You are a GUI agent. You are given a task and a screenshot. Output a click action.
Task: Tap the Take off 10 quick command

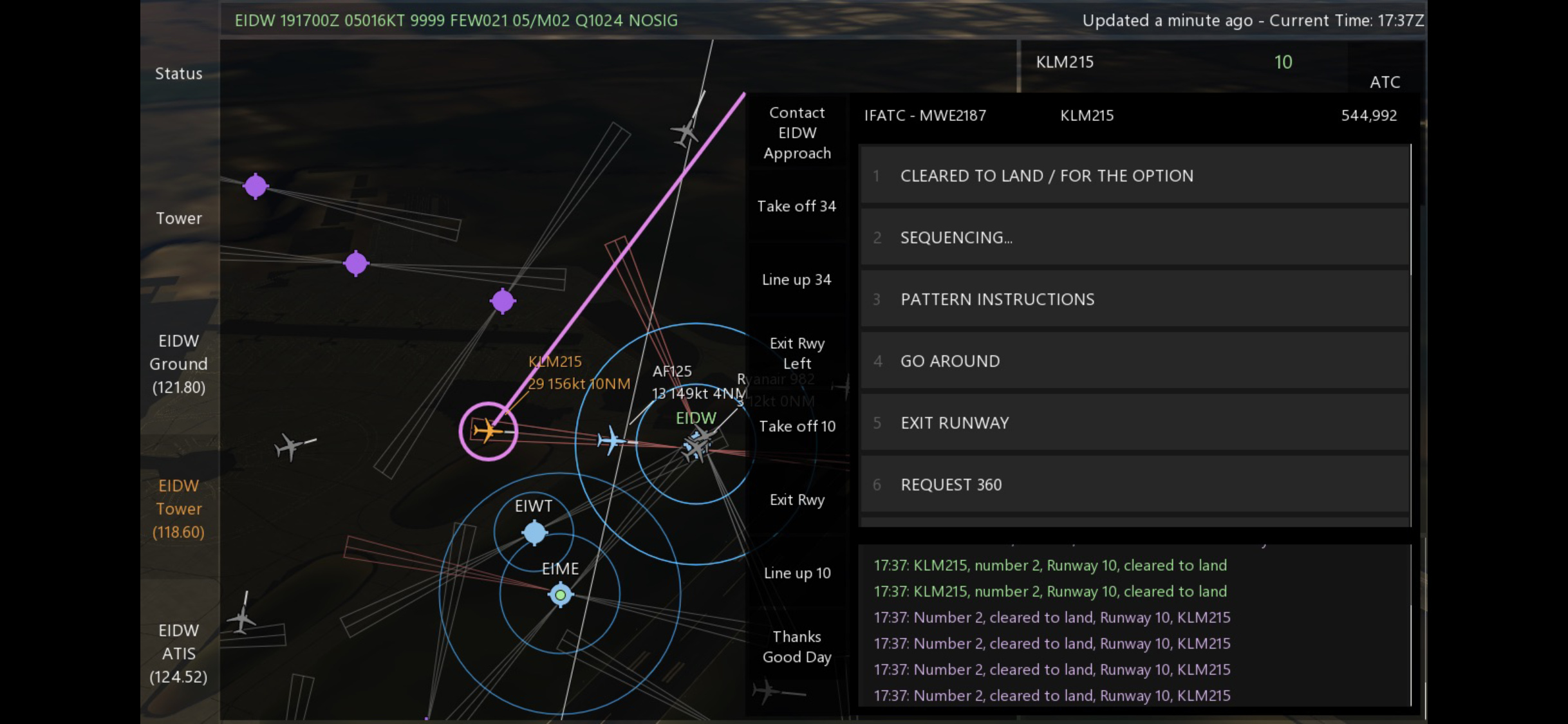pos(797,426)
